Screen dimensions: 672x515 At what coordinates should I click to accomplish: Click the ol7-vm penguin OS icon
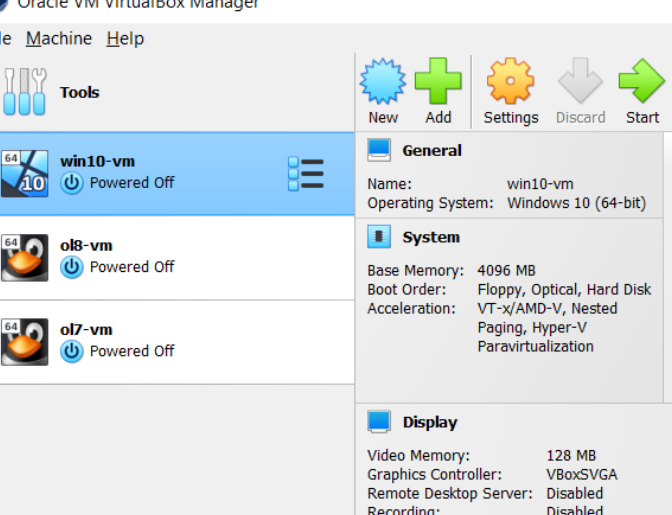(x=24, y=342)
